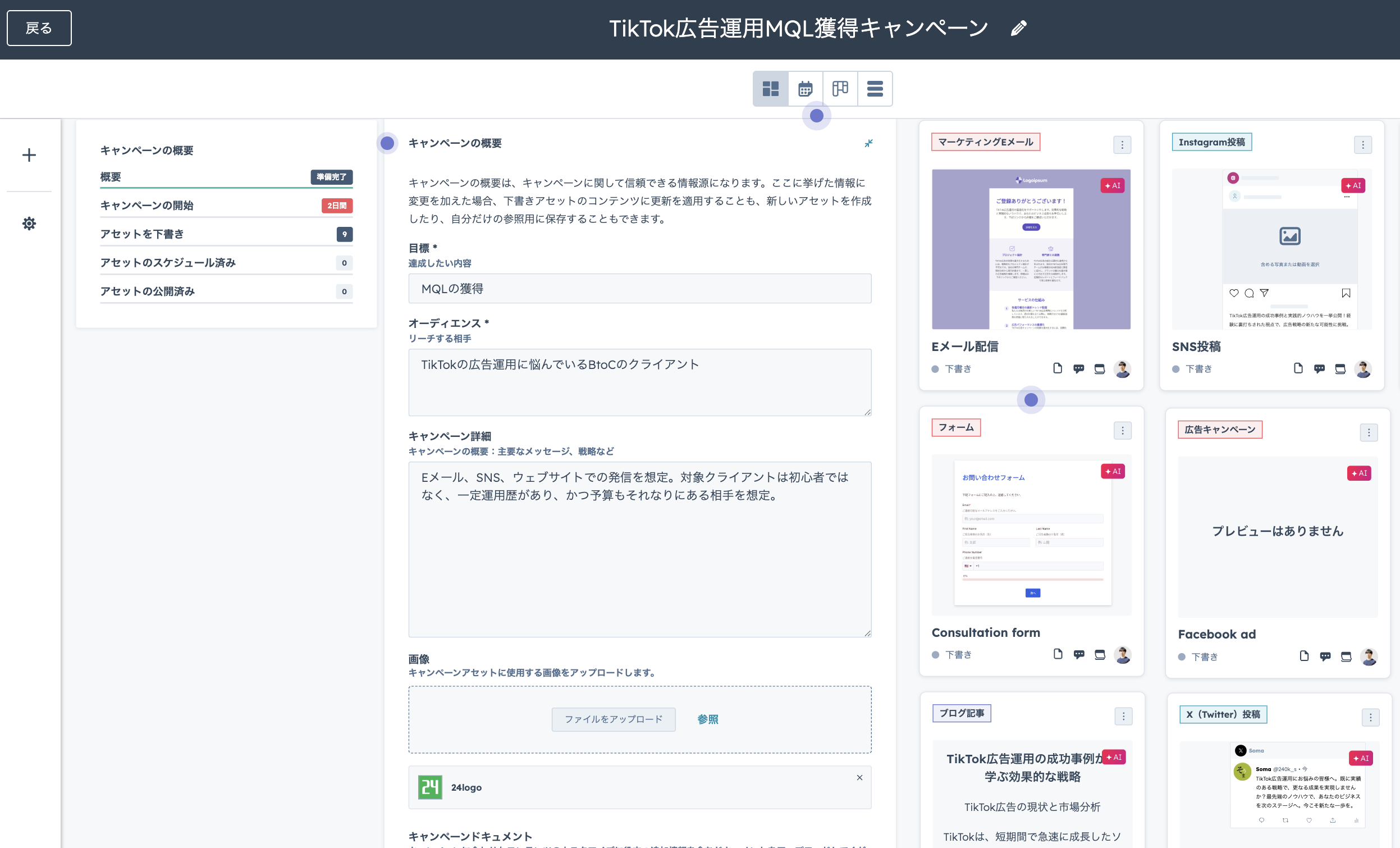Click the pencil icon to edit campaign title

click(x=1018, y=28)
